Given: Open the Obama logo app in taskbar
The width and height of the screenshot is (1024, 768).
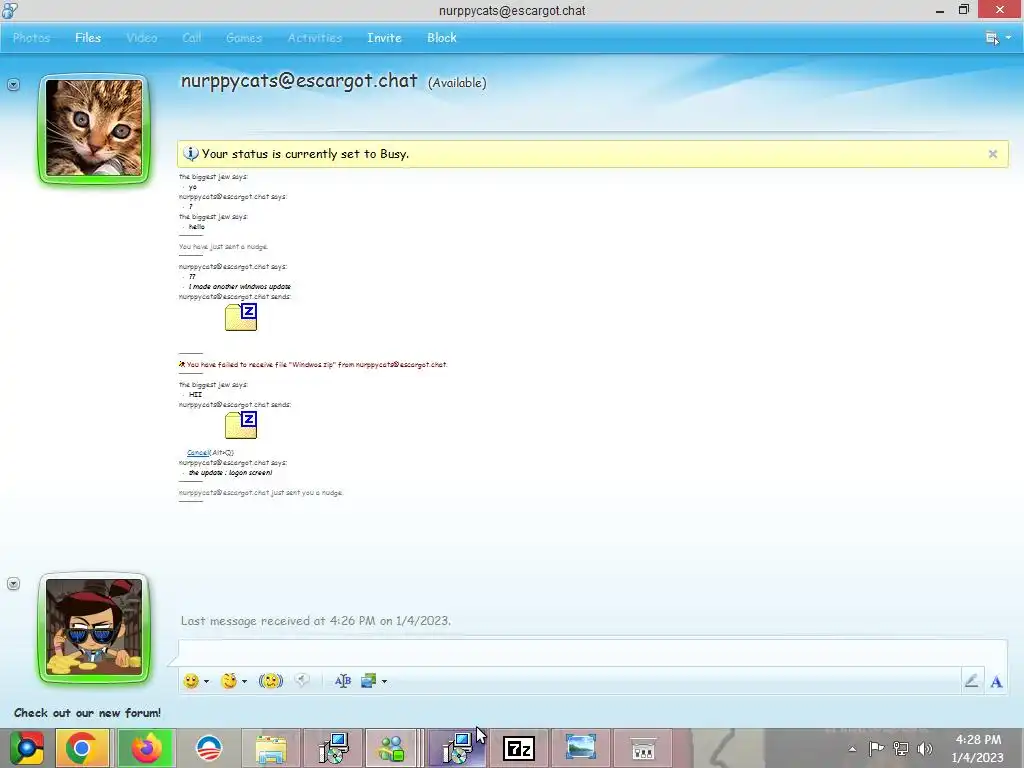Looking at the screenshot, I should click(209, 748).
